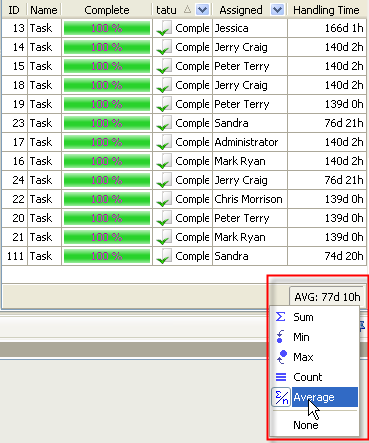Image resolution: width=369 pixels, height=443 pixels.
Task: Click Mark Ryan in task 21 row
Action: coord(240,237)
